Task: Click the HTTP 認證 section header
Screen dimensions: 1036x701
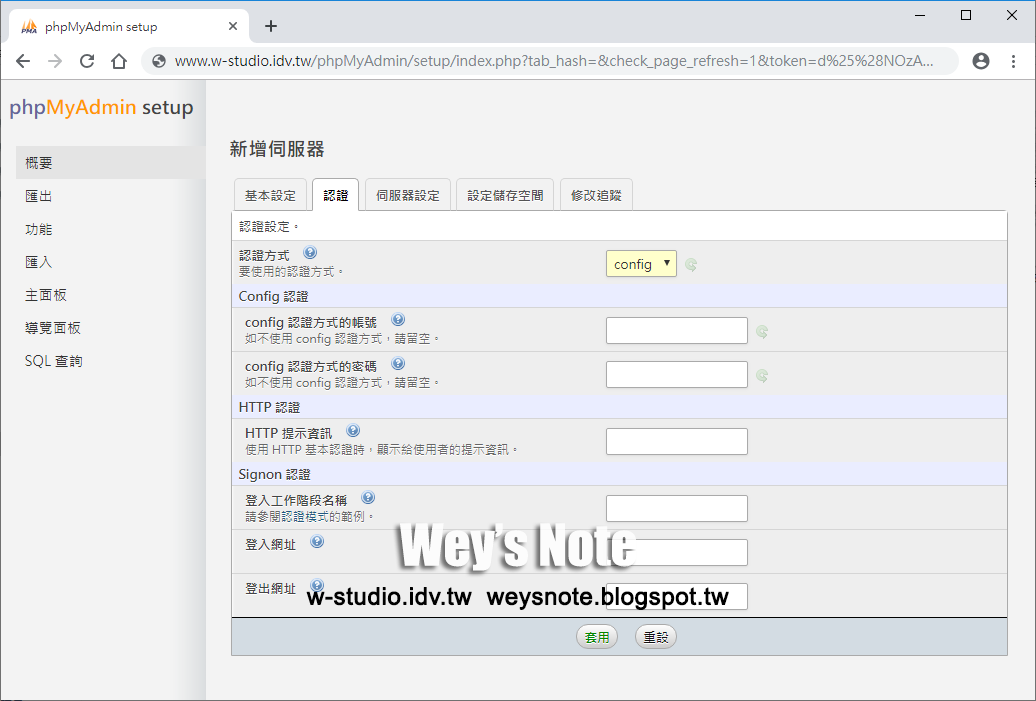Action: pyautogui.click(x=269, y=407)
